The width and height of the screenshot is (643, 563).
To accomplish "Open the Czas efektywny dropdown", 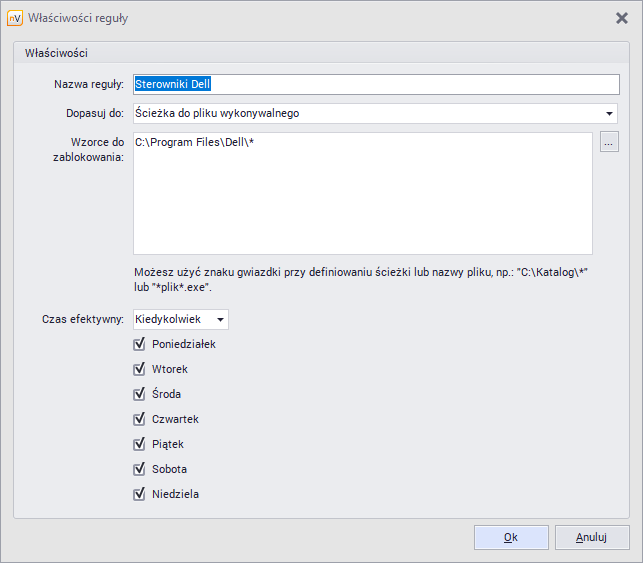I will click(181, 319).
